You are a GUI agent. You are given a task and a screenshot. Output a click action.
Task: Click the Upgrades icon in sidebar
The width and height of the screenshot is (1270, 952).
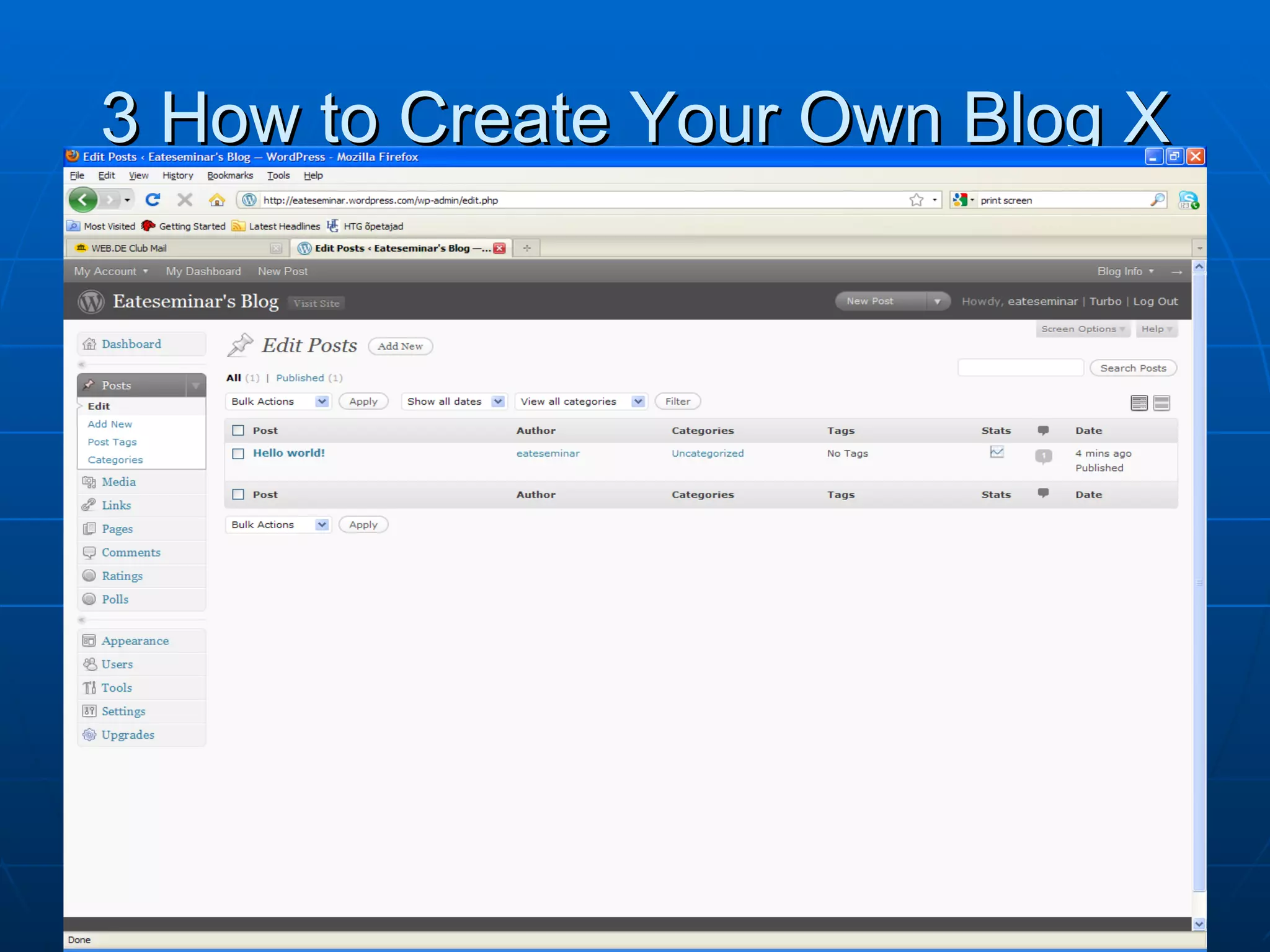pyautogui.click(x=89, y=735)
